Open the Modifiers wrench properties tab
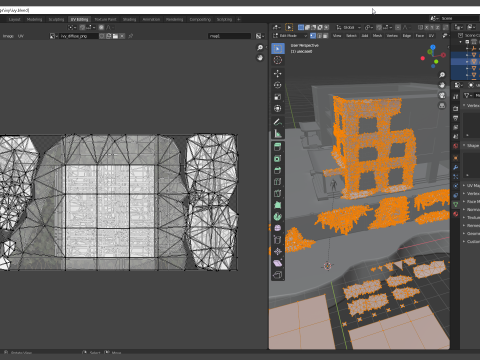Viewport: 480px width, 360px height. [456, 167]
